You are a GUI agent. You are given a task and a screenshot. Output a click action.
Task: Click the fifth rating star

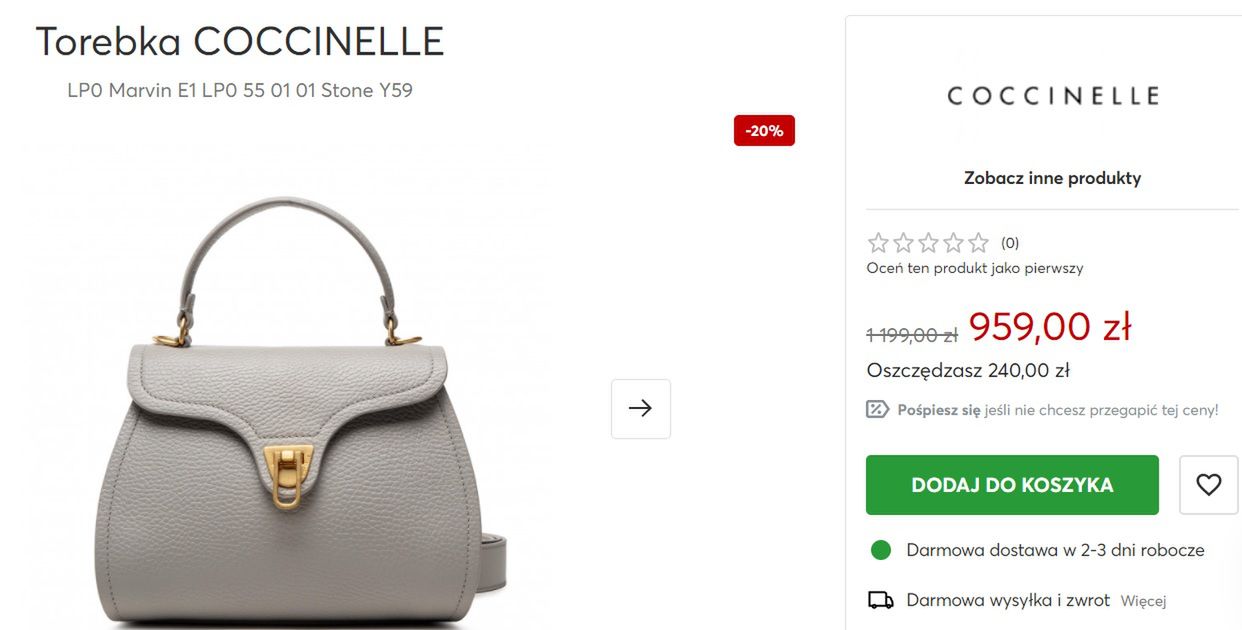click(x=978, y=243)
